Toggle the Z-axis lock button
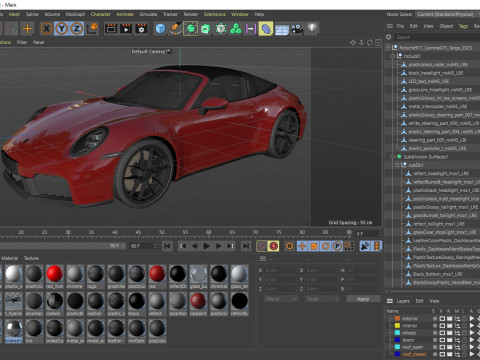 point(77,29)
